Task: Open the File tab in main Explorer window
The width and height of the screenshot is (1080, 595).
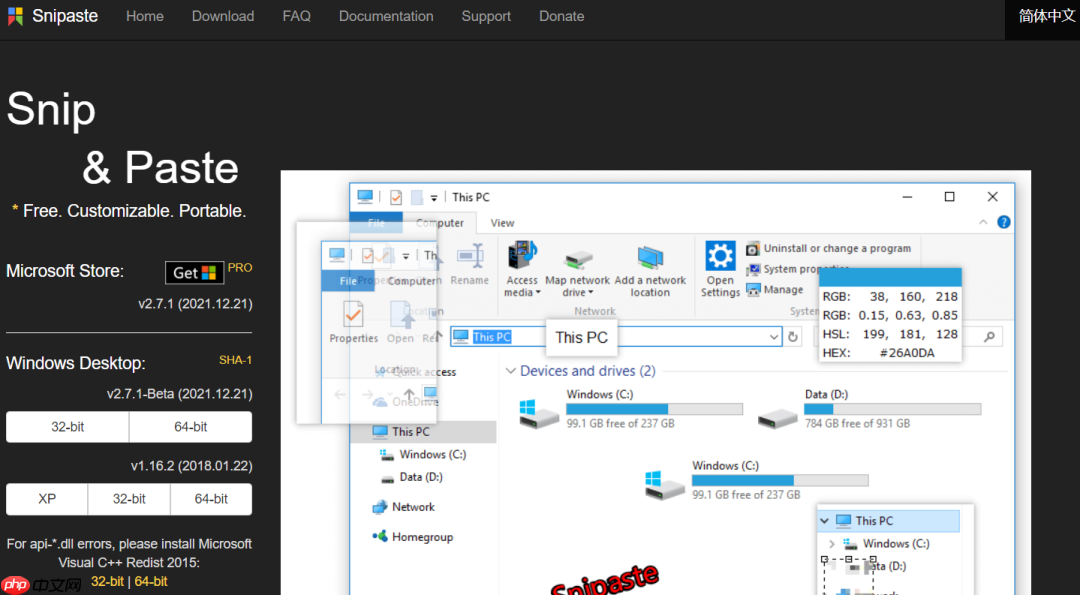Action: click(376, 222)
